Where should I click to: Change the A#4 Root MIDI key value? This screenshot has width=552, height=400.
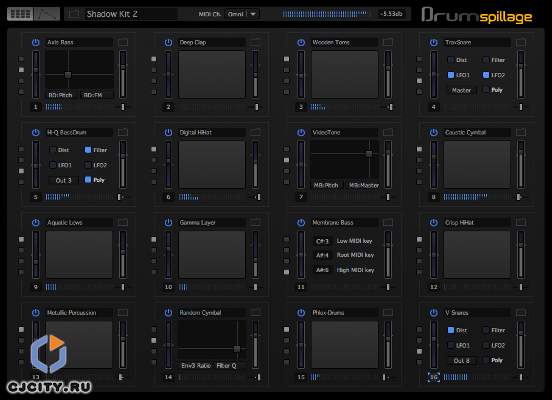(x=322, y=255)
